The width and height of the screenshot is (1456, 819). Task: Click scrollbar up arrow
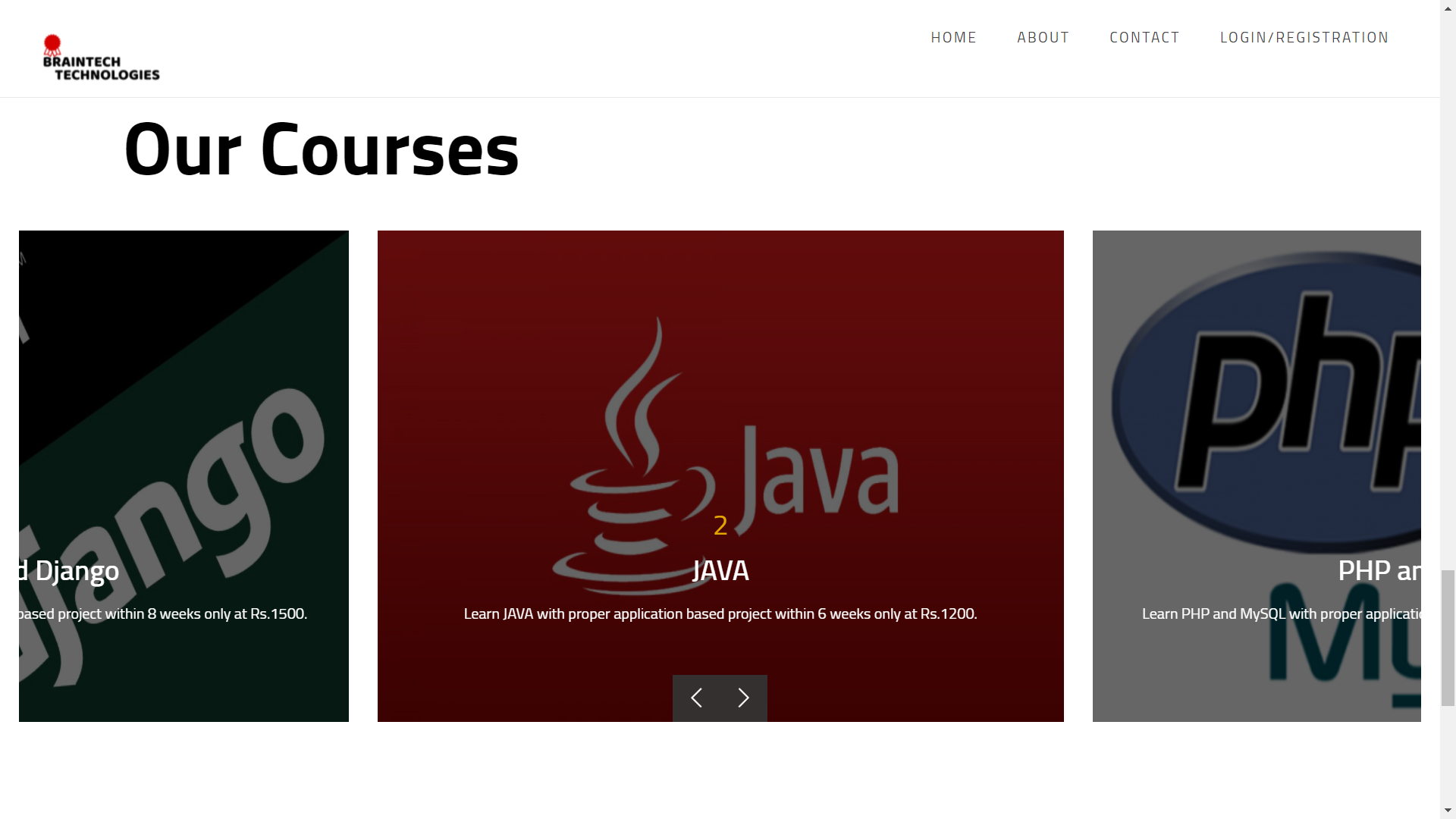point(1448,7)
